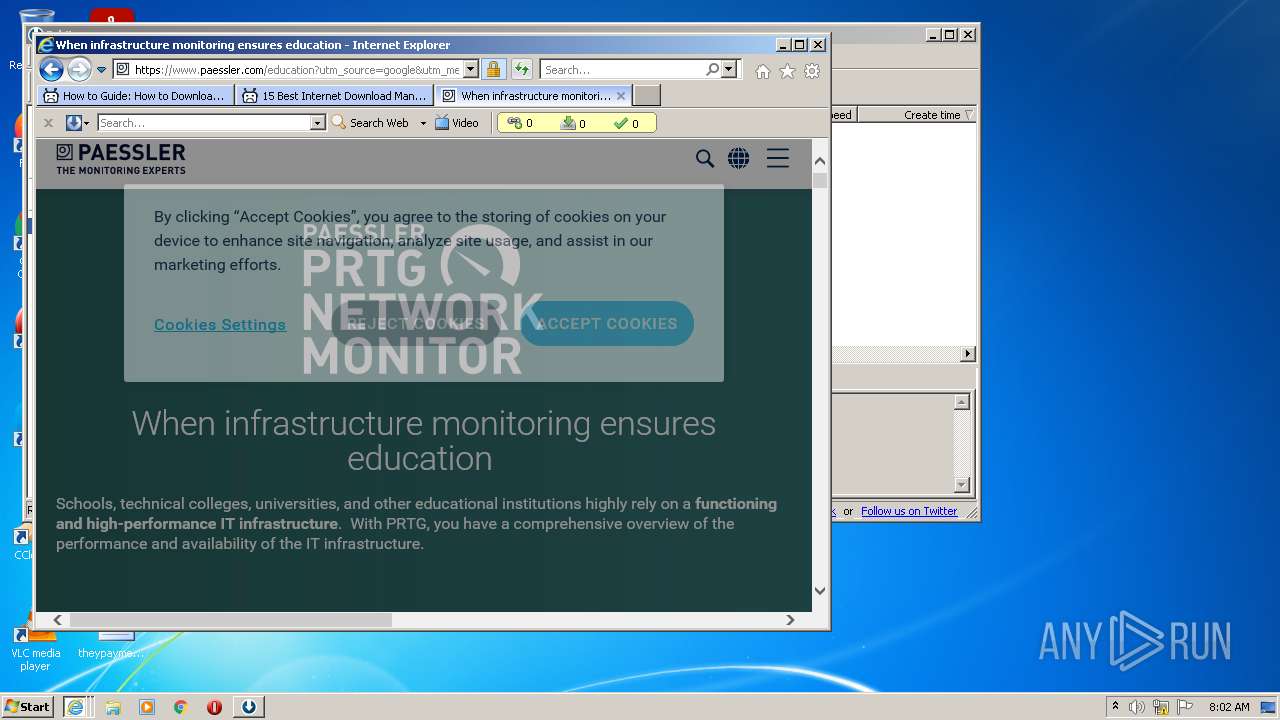Click the download manager taskbar icon
Viewport: 1280px width, 720px height.
point(249,707)
